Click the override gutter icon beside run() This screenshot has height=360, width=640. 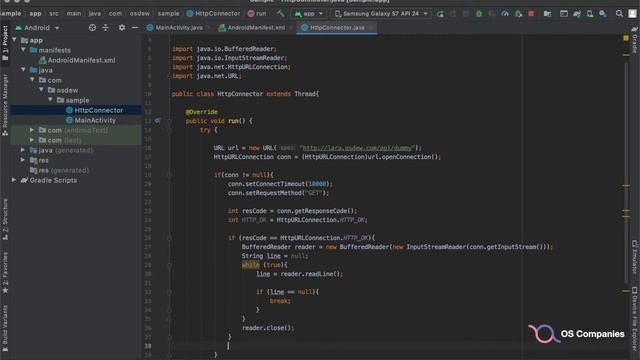158,121
